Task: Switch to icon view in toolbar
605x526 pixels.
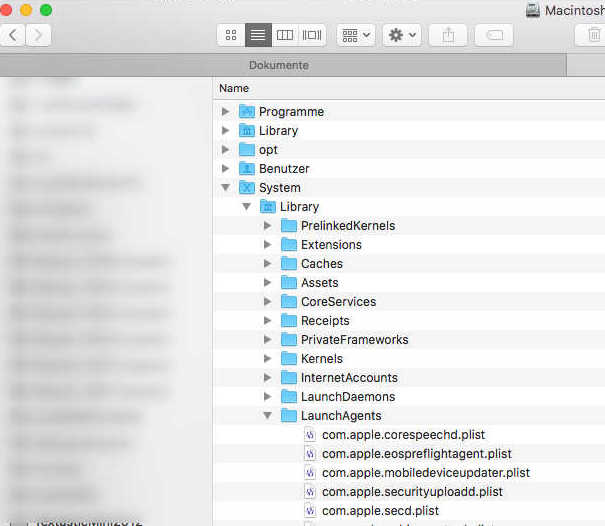Action: [231, 35]
